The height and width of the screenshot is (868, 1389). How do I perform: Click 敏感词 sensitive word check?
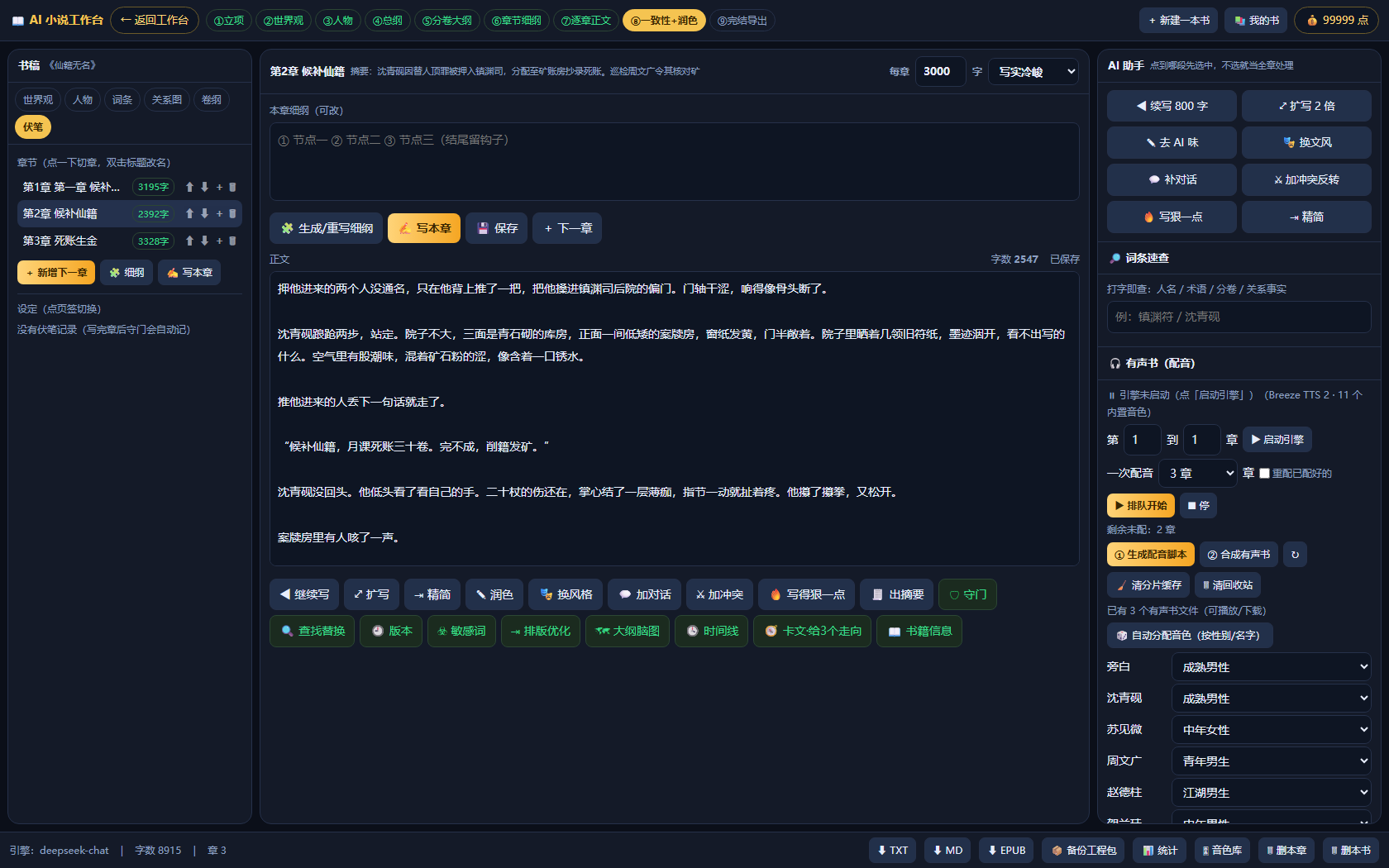461,631
